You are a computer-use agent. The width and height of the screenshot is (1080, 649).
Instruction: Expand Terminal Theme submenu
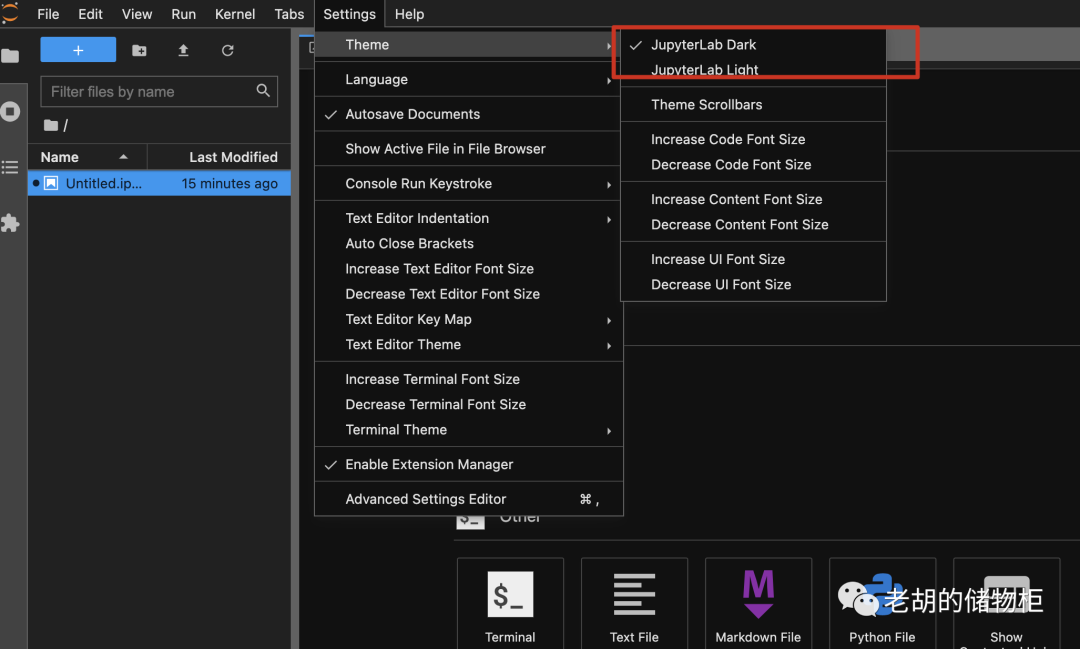coord(468,430)
